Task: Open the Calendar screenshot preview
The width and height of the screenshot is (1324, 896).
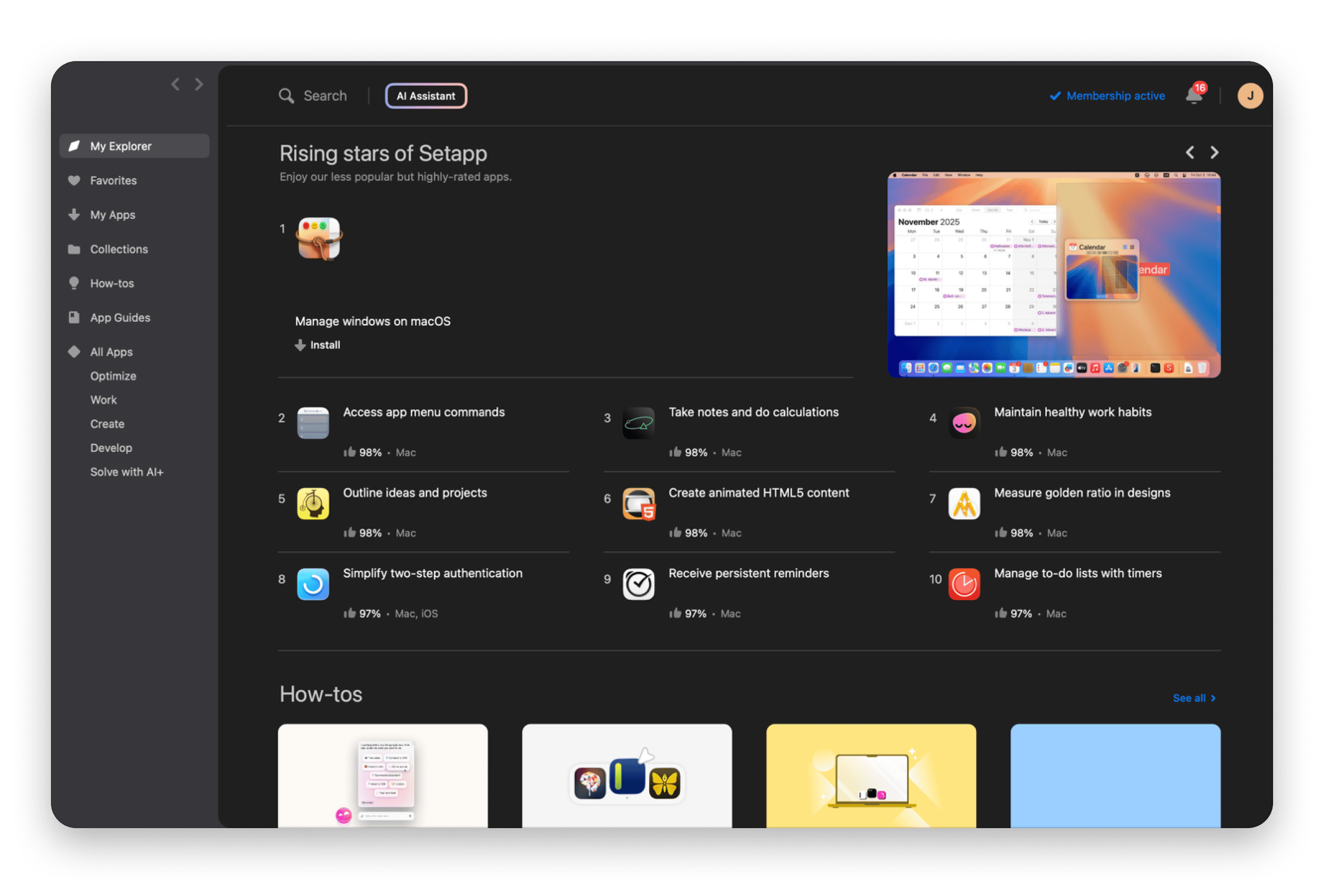Action: pyautogui.click(x=1054, y=274)
